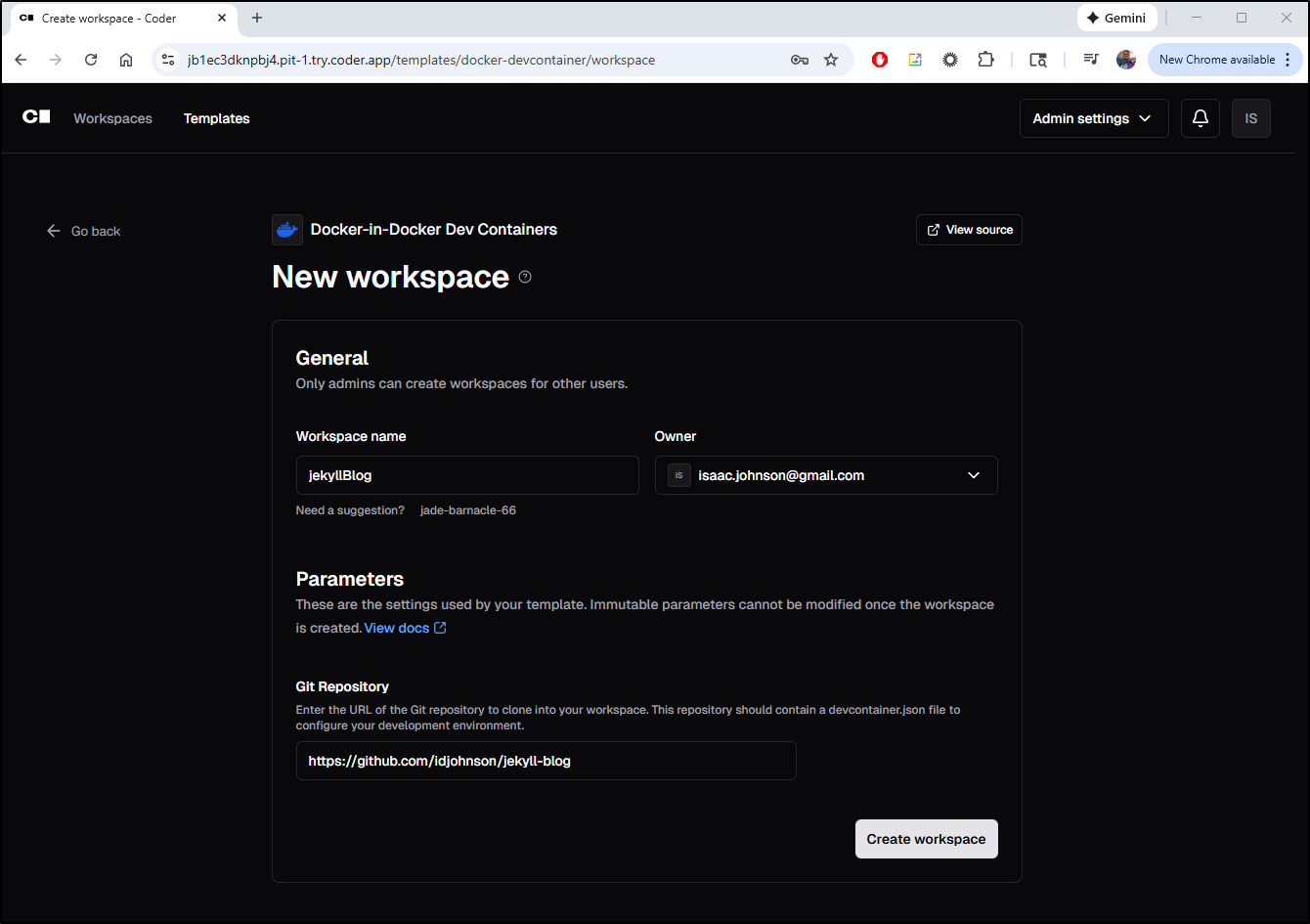Switch to the Templates tab
This screenshot has width=1310, height=924.
click(x=216, y=118)
